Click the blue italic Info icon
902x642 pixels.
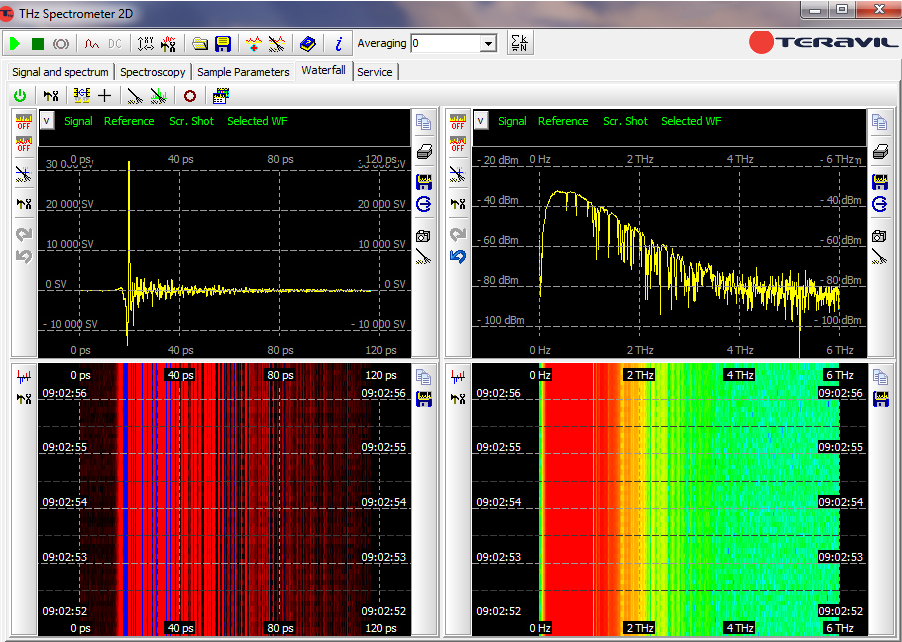point(339,44)
